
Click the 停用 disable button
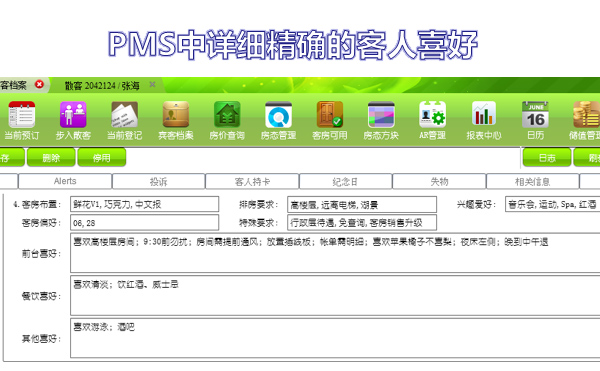(x=101, y=158)
